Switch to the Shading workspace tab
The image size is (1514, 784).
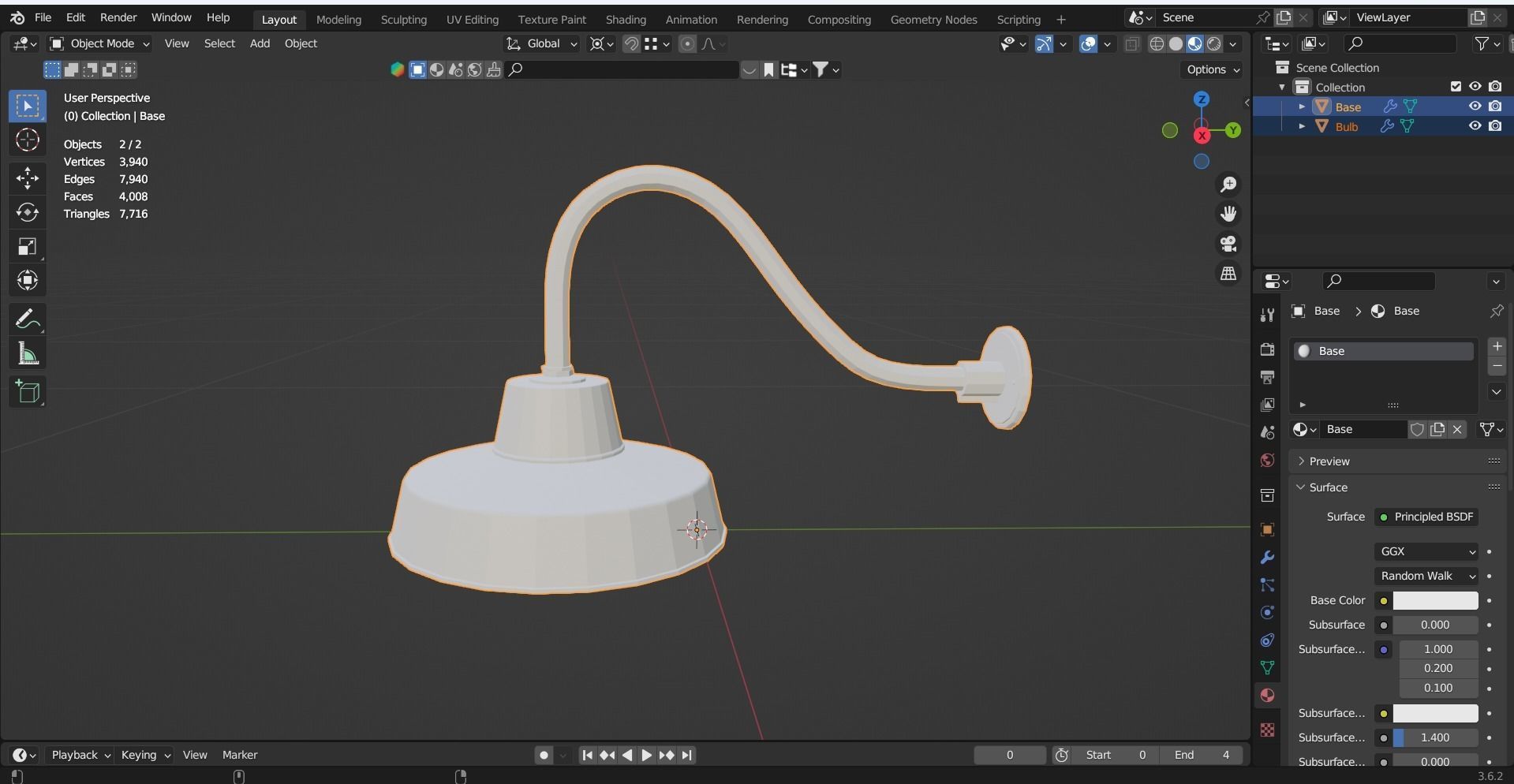click(x=626, y=20)
